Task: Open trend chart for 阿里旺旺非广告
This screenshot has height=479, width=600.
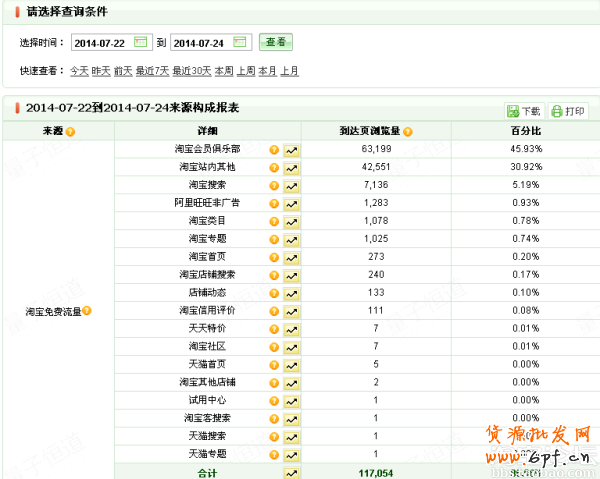Action: 292,203
